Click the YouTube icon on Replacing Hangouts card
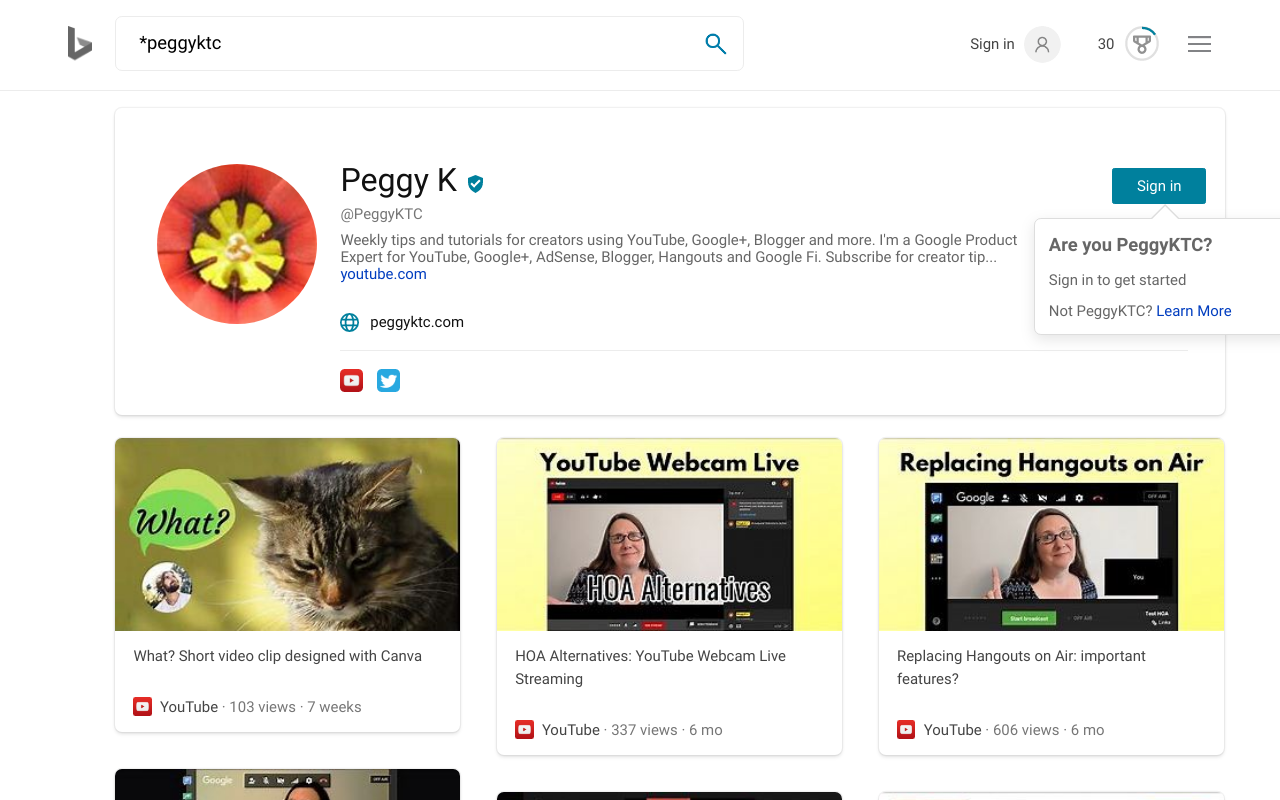1280x800 pixels. coord(905,729)
